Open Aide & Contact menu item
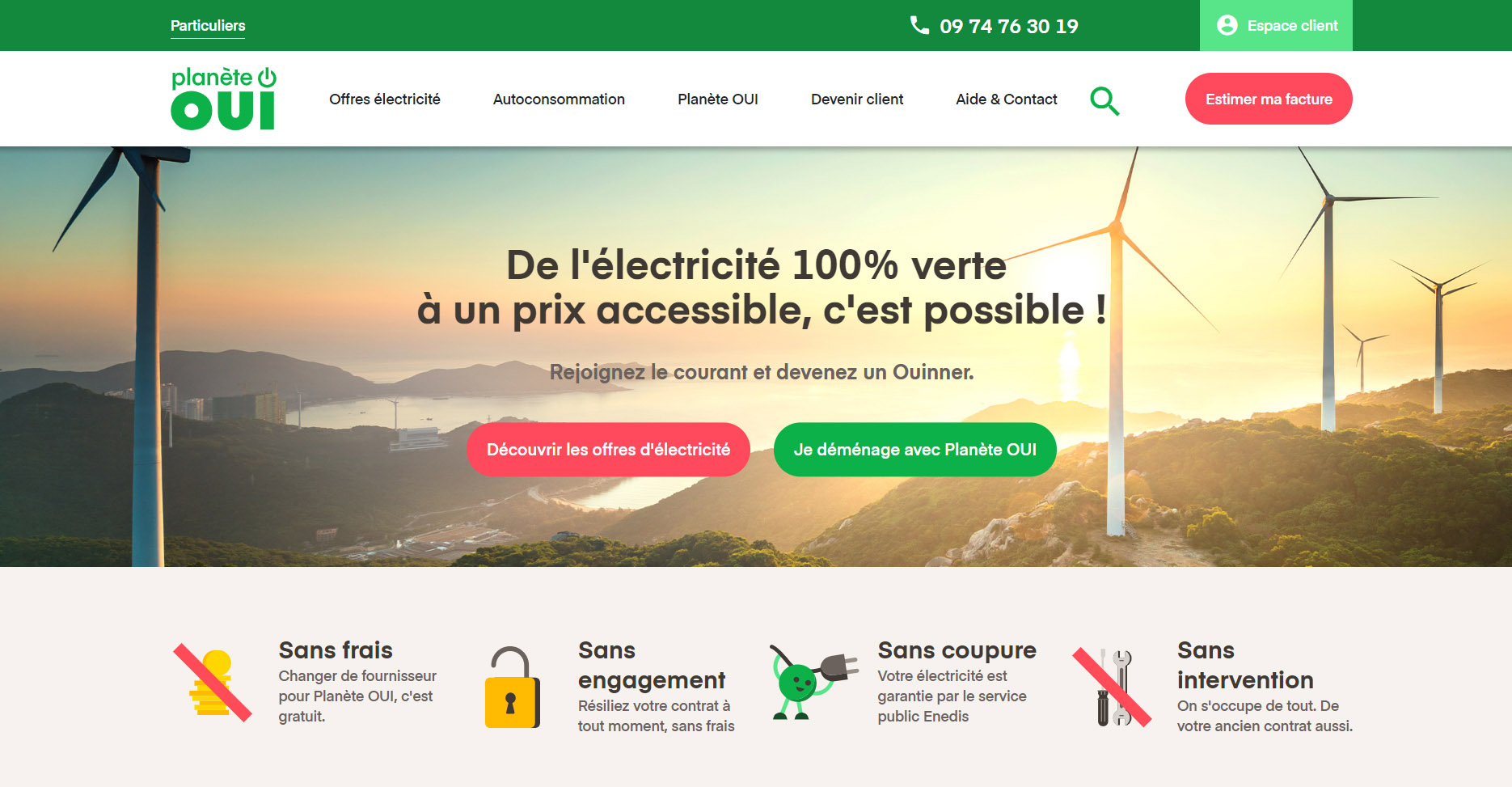This screenshot has width=1512, height=787. pos(1007,99)
